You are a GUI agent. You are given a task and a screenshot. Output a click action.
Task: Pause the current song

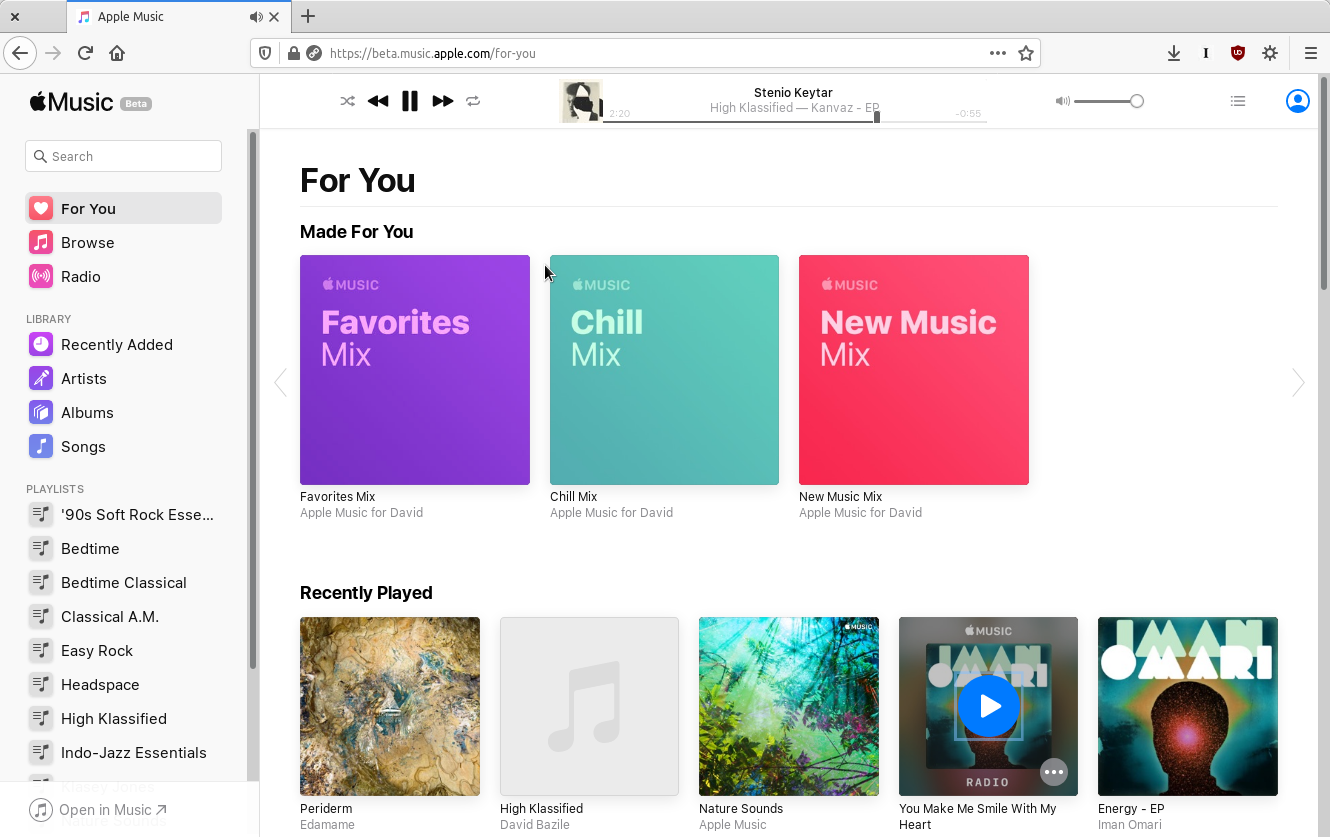(410, 101)
